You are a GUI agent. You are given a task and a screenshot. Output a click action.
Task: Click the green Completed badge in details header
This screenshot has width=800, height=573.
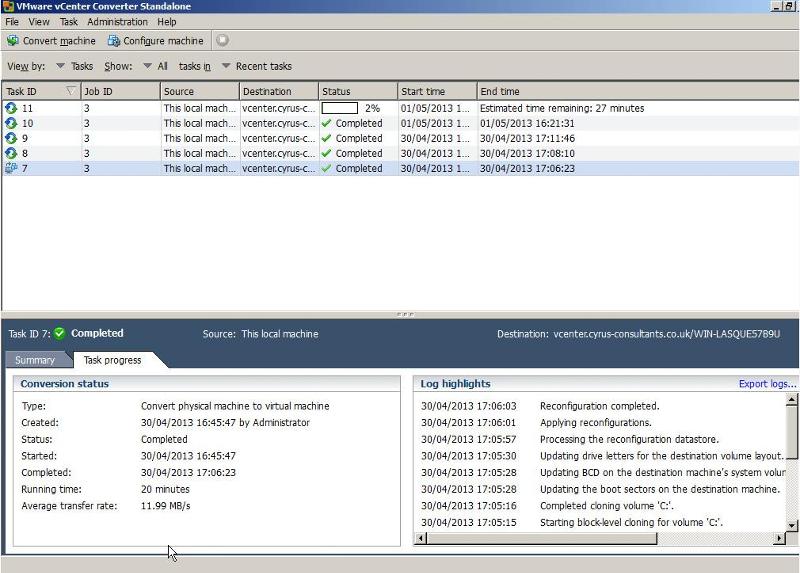click(x=60, y=333)
